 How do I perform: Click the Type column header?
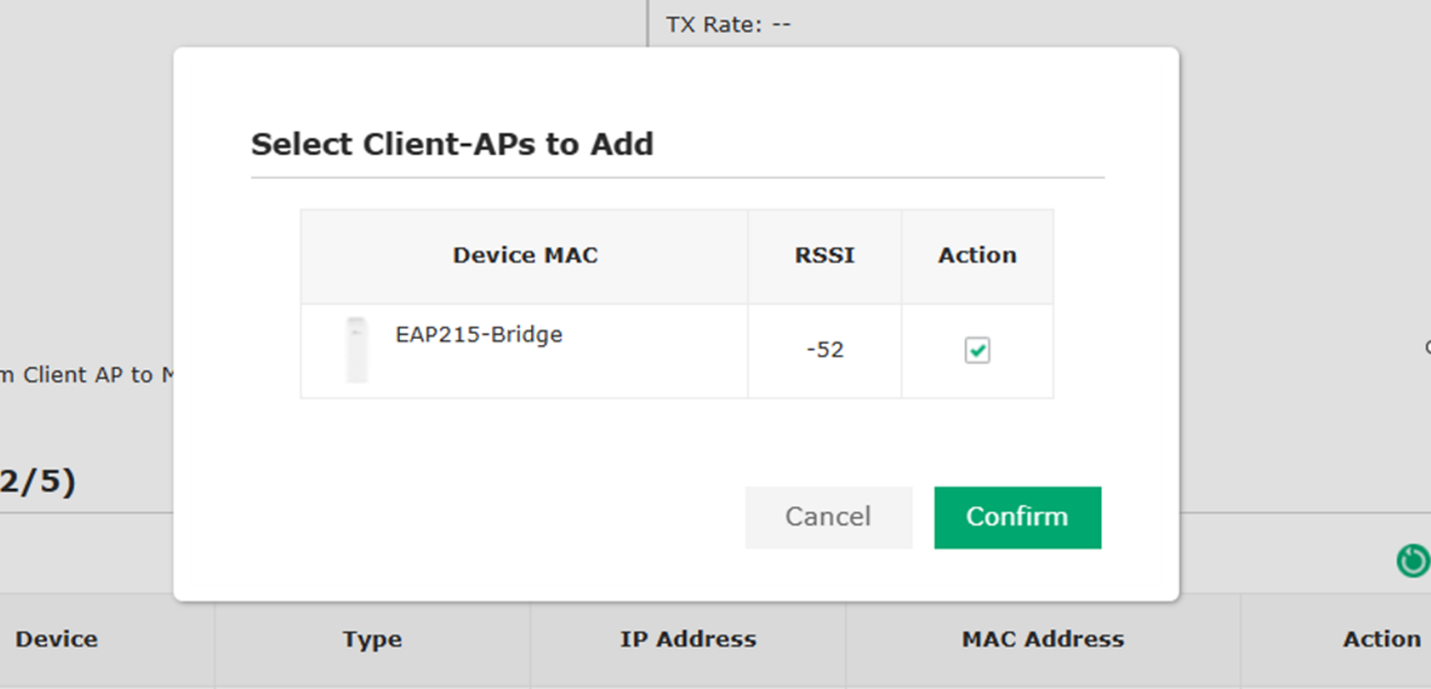[x=372, y=640]
